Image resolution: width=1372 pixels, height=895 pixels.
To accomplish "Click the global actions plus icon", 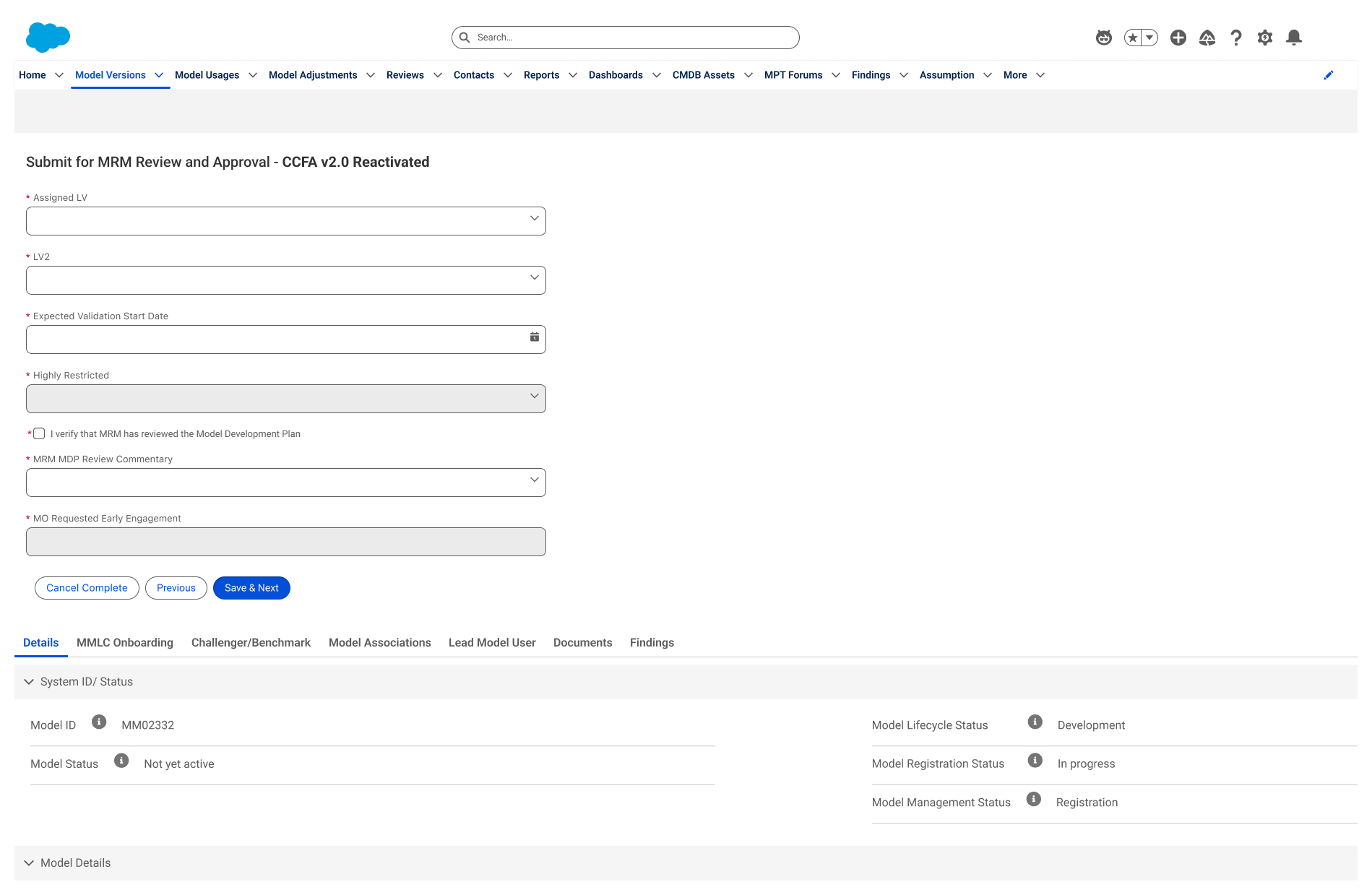I will pos(1178,38).
